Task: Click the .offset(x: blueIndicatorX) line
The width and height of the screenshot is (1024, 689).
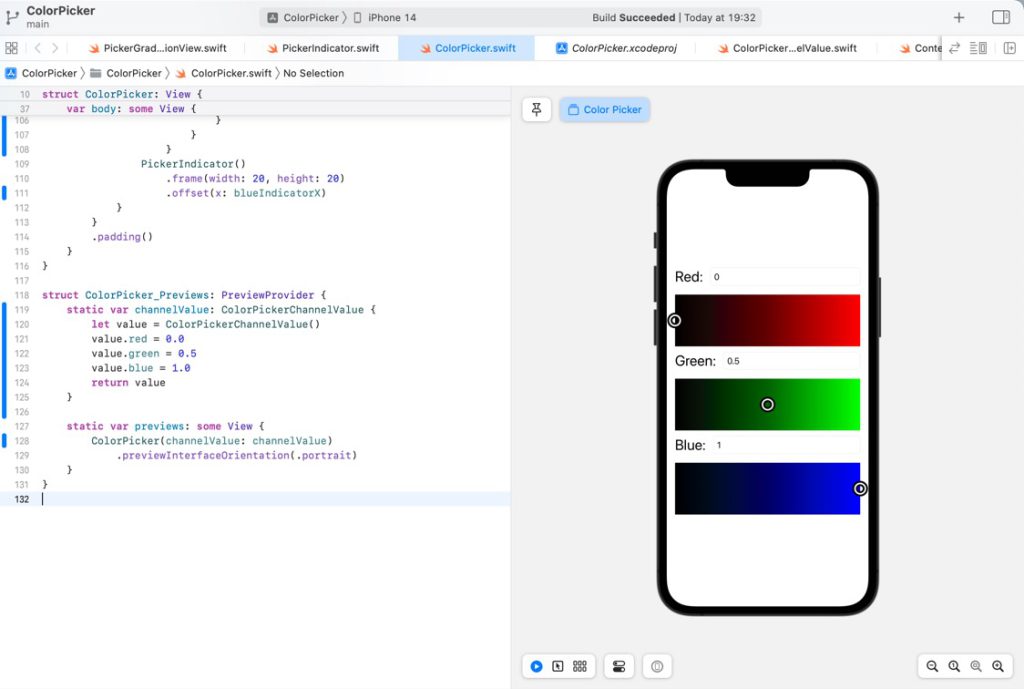Action: tap(246, 193)
